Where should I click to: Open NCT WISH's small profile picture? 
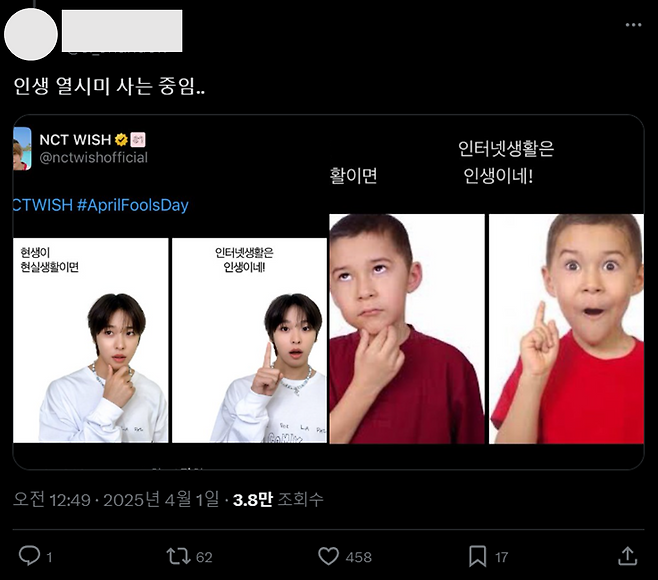click(22, 148)
